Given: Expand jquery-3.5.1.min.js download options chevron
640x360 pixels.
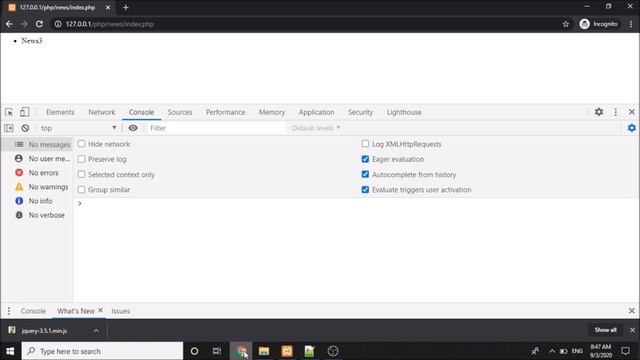Looking at the screenshot, I should click(96, 331).
